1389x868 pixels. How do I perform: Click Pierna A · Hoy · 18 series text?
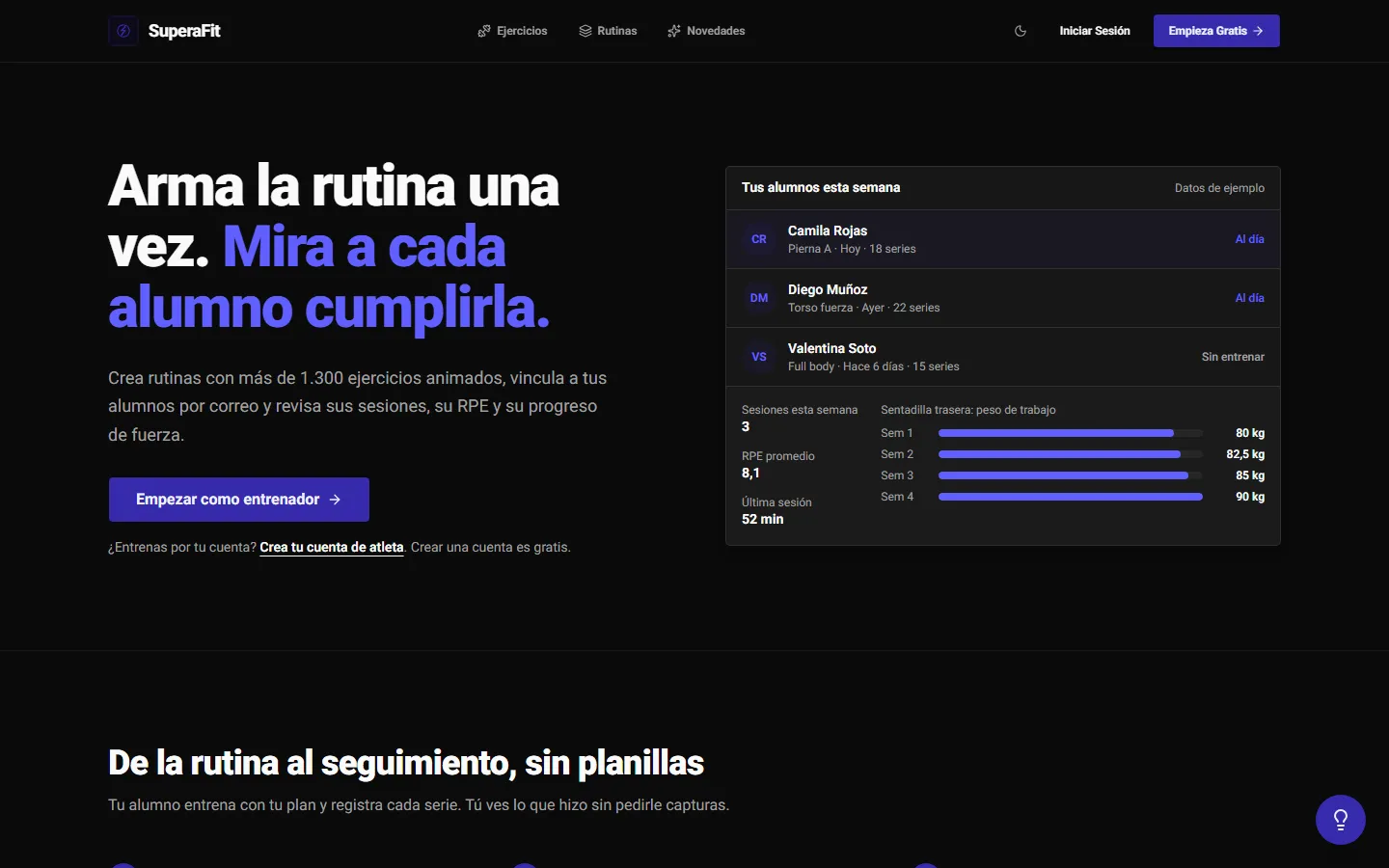[852, 249]
